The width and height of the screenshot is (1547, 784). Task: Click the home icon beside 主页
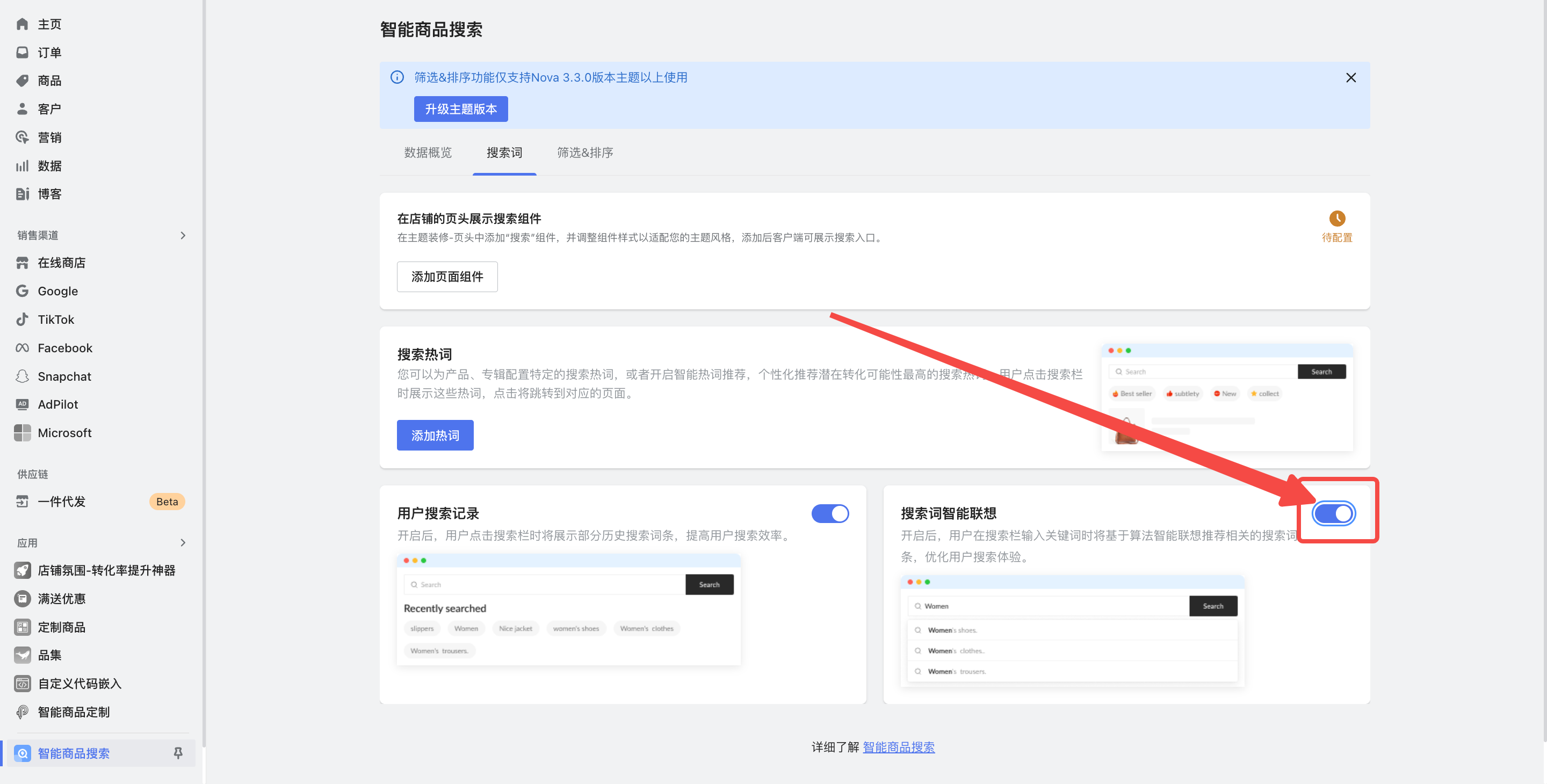pos(22,24)
